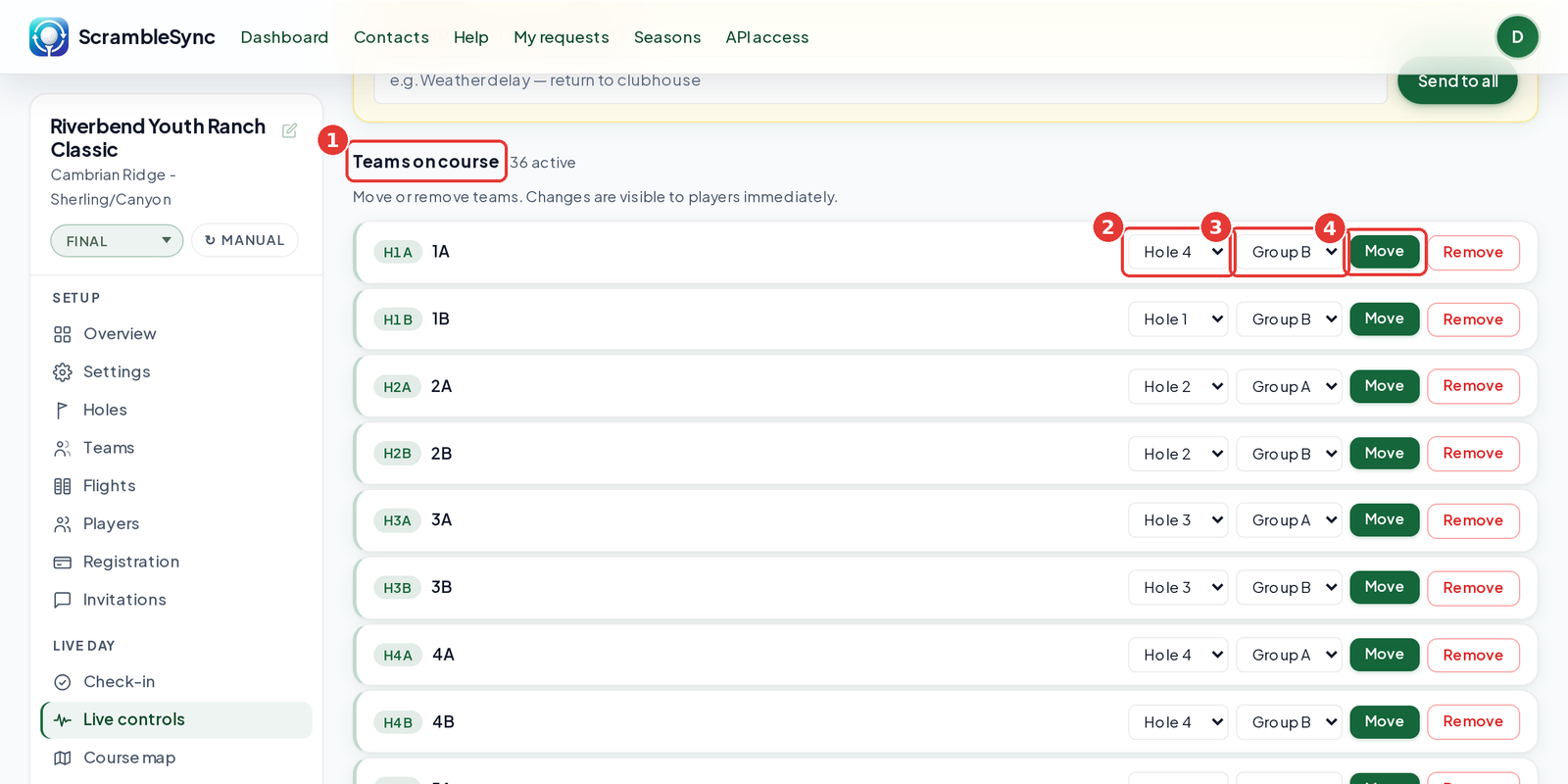Viewport: 1568px width, 784px height.
Task: Click the Holes flag icon
Action: [63, 410]
